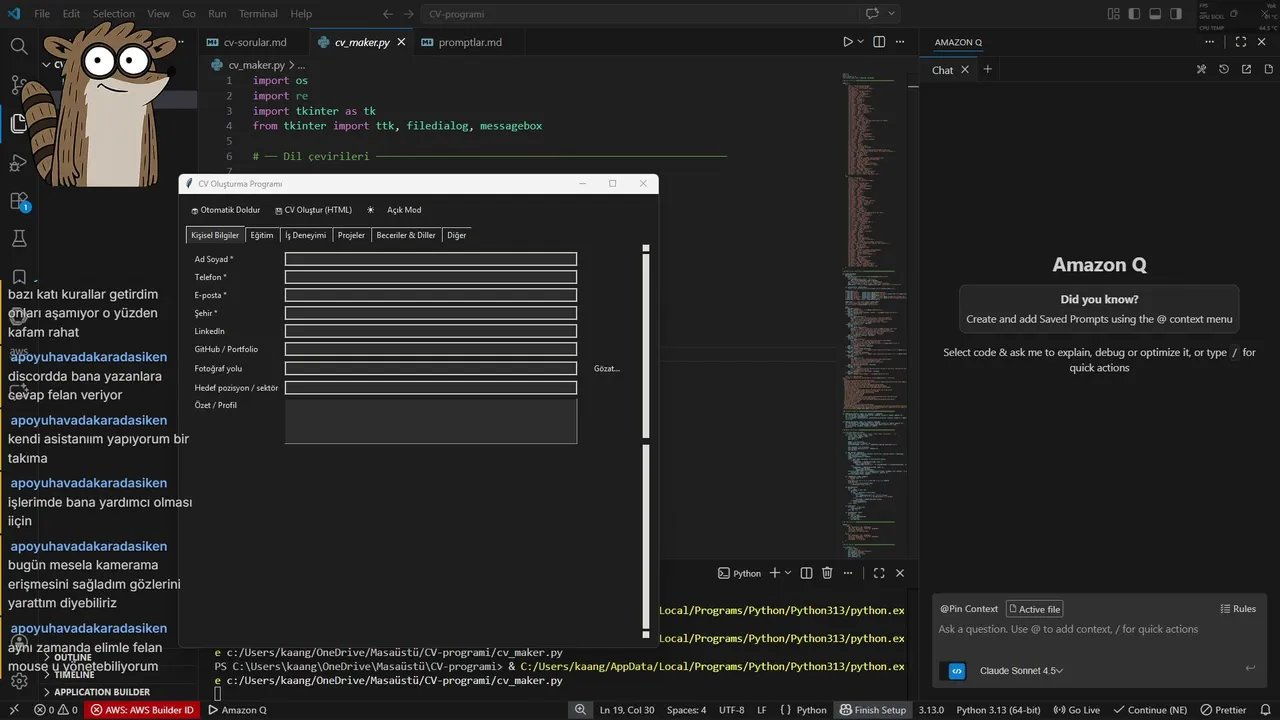Switch to Eğitim tab

click(262, 235)
